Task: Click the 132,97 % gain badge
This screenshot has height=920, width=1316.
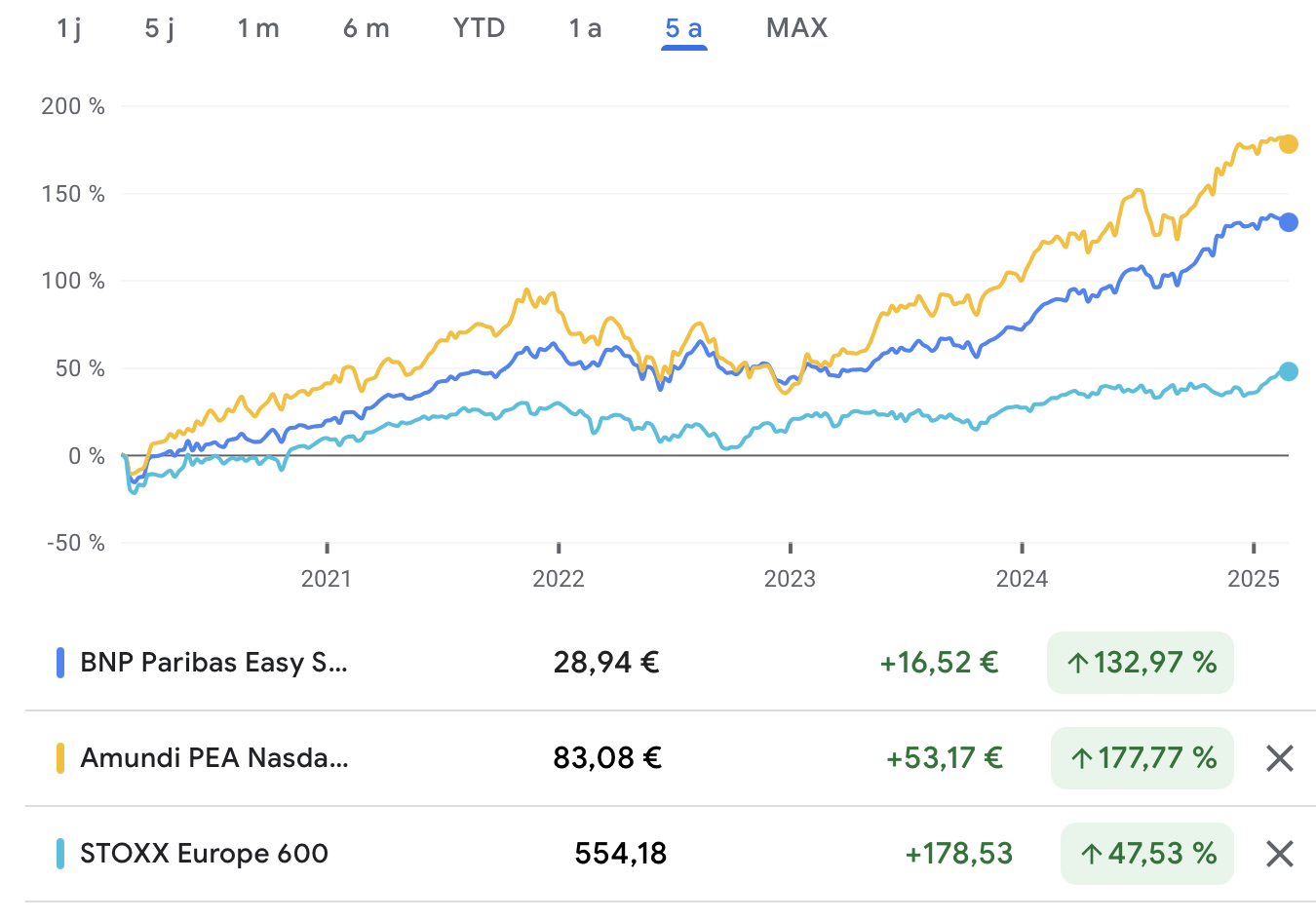Action: pyautogui.click(x=1141, y=663)
